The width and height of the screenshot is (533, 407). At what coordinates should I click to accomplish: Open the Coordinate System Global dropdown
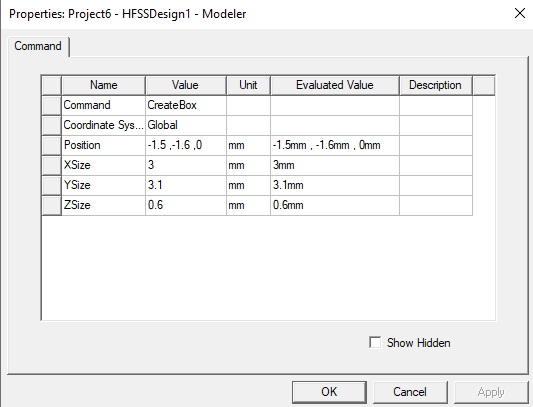tap(186, 125)
